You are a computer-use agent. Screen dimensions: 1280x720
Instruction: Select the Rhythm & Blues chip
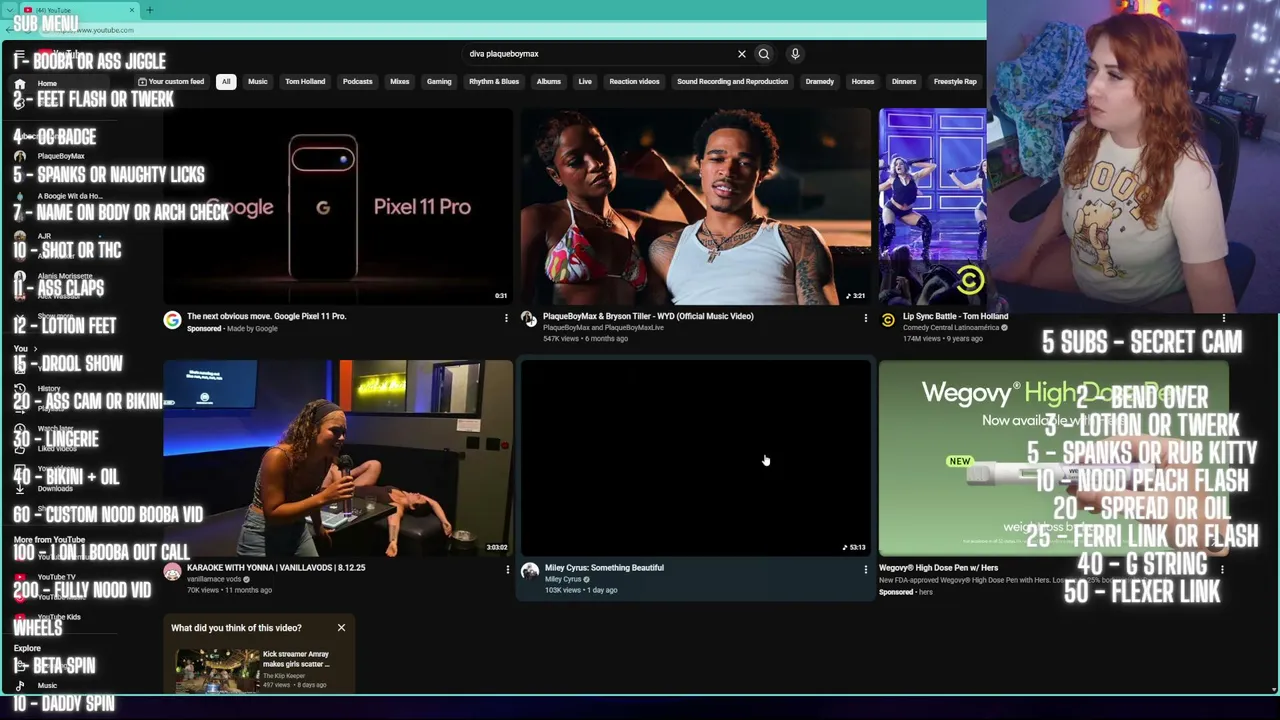pos(494,82)
